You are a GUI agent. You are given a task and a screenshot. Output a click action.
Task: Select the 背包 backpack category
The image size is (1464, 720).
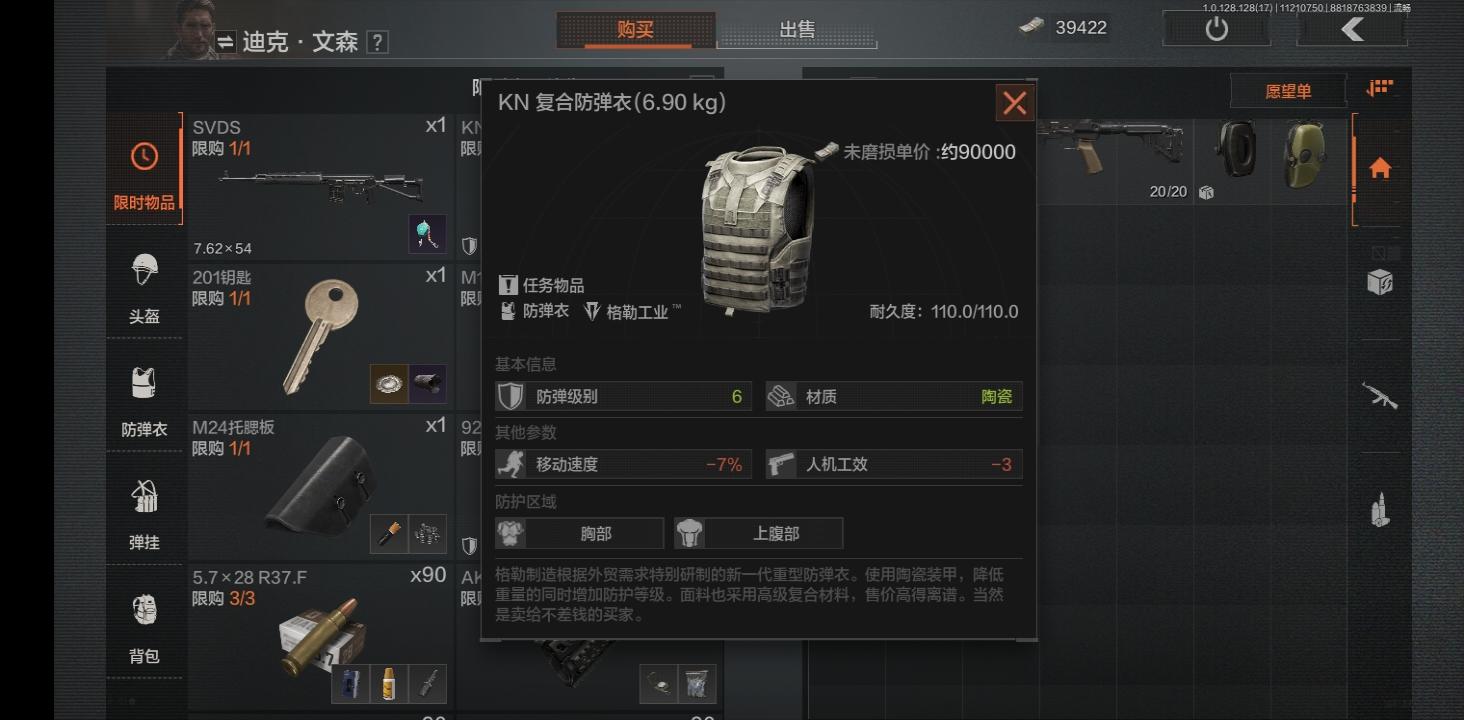click(144, 628)
